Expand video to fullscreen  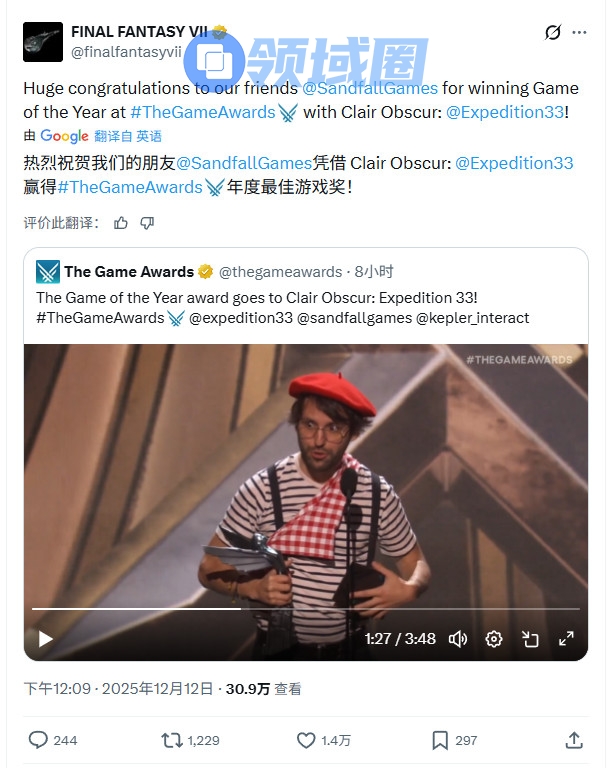tap(566, 639)
